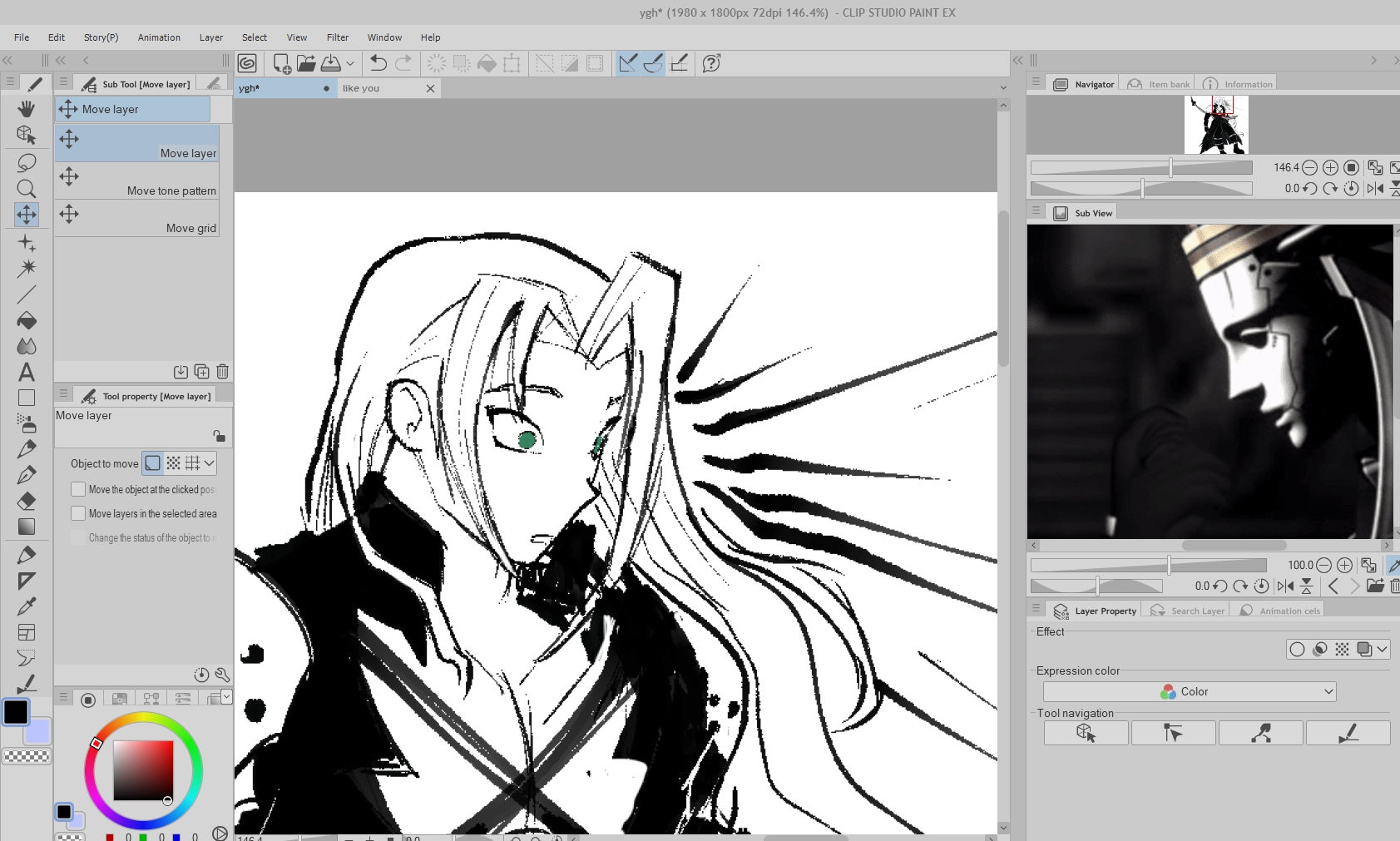Zoom in within Navigator panel
1400x841 pixels.
1330,167
